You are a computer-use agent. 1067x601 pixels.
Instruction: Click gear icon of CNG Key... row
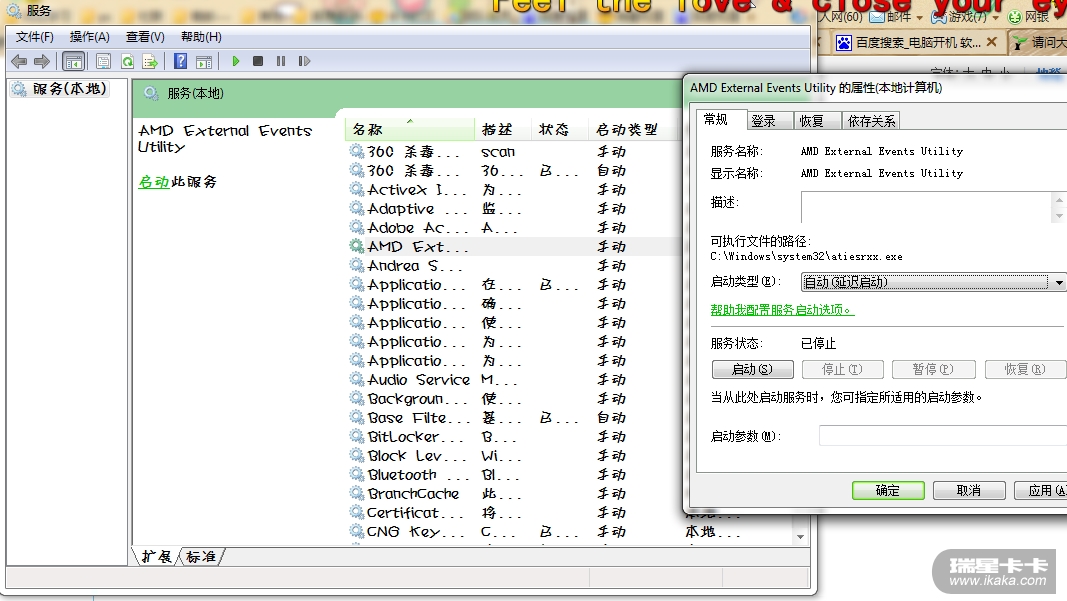(357, 531)
